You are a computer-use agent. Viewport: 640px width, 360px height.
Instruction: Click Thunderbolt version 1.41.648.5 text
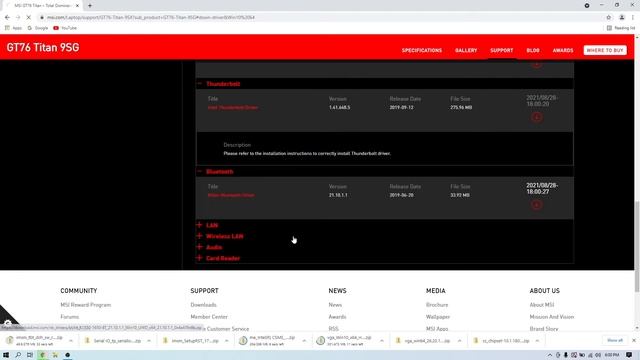pos(340,107)
